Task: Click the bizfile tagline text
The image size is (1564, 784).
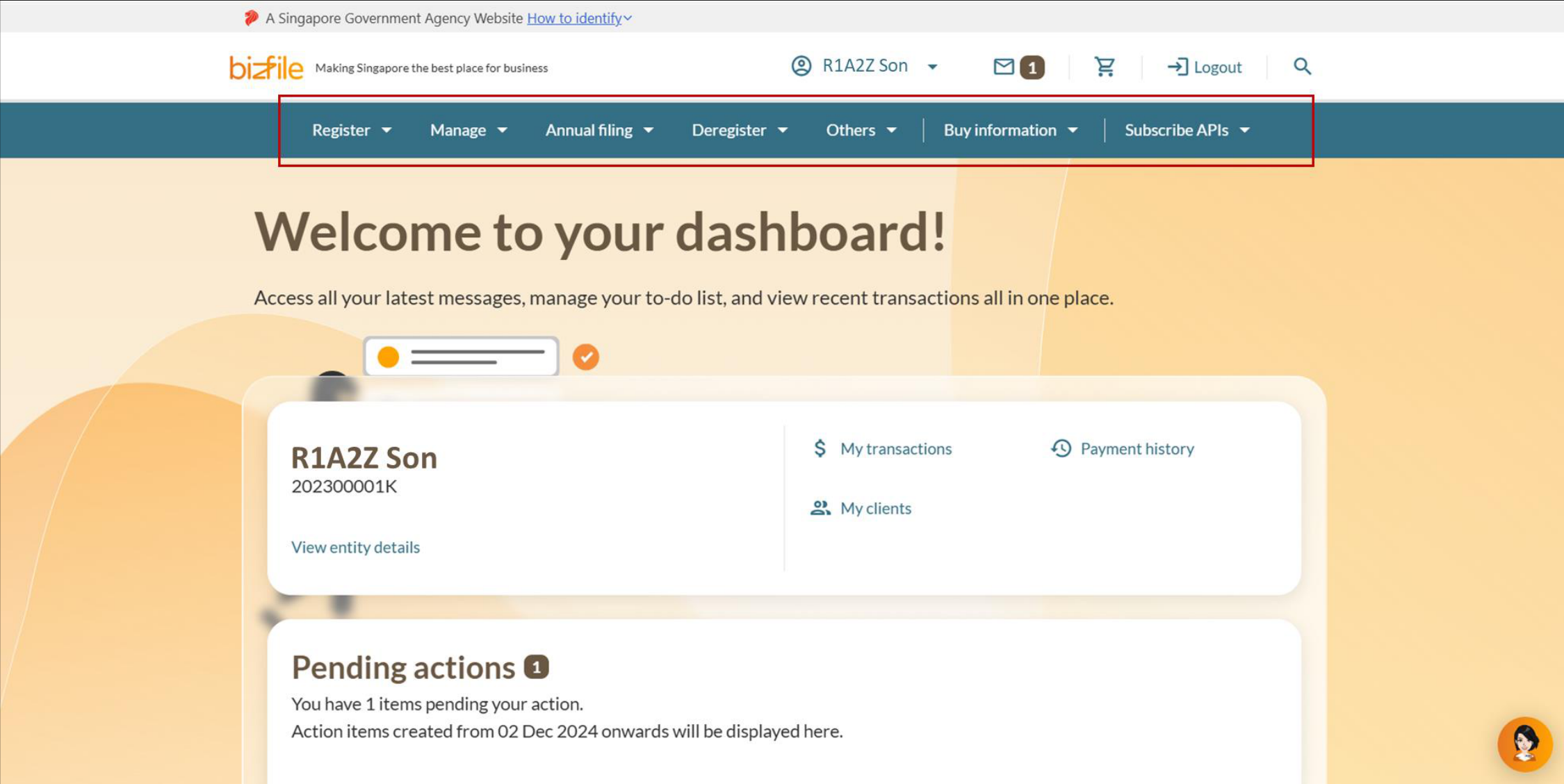Action: (x=431, y=68)
